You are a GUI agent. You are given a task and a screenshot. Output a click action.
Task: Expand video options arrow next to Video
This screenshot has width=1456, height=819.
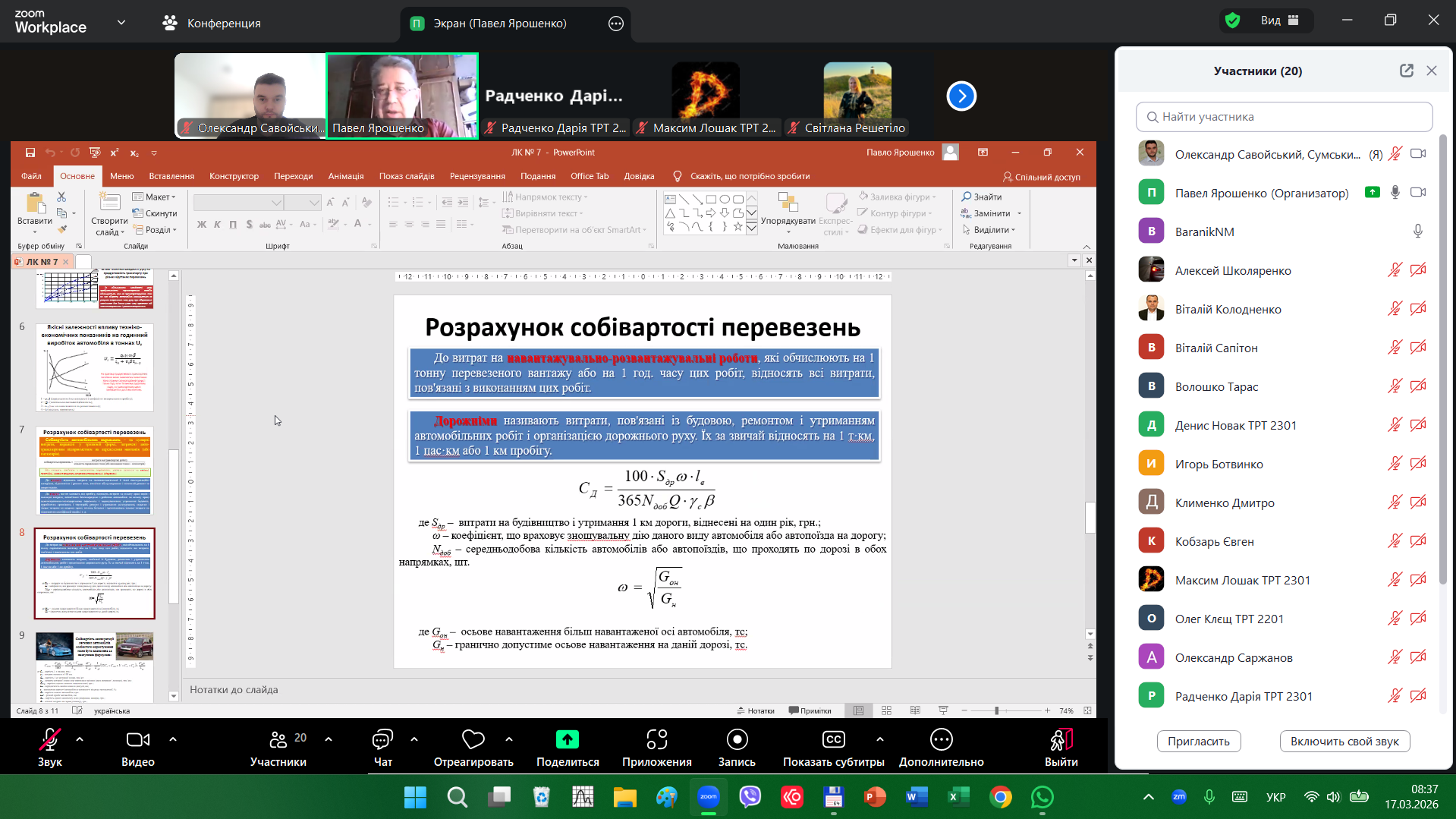pyautogui.click(x=173, y=739)
